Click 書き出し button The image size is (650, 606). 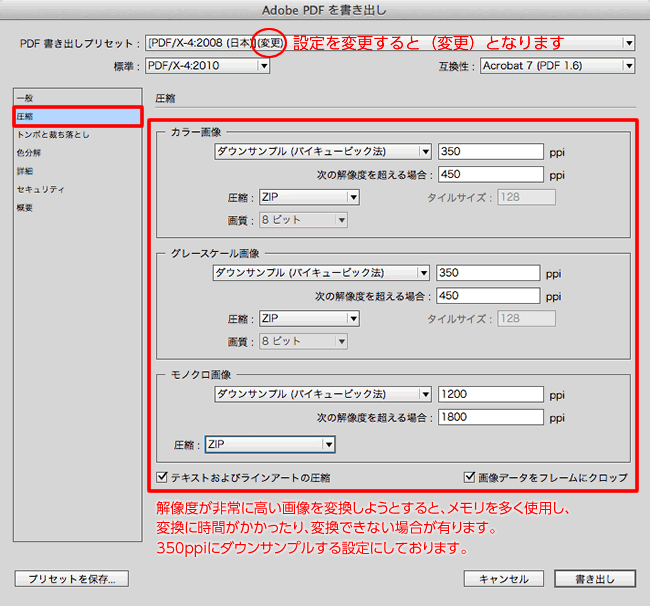click(x=595, y=579)
